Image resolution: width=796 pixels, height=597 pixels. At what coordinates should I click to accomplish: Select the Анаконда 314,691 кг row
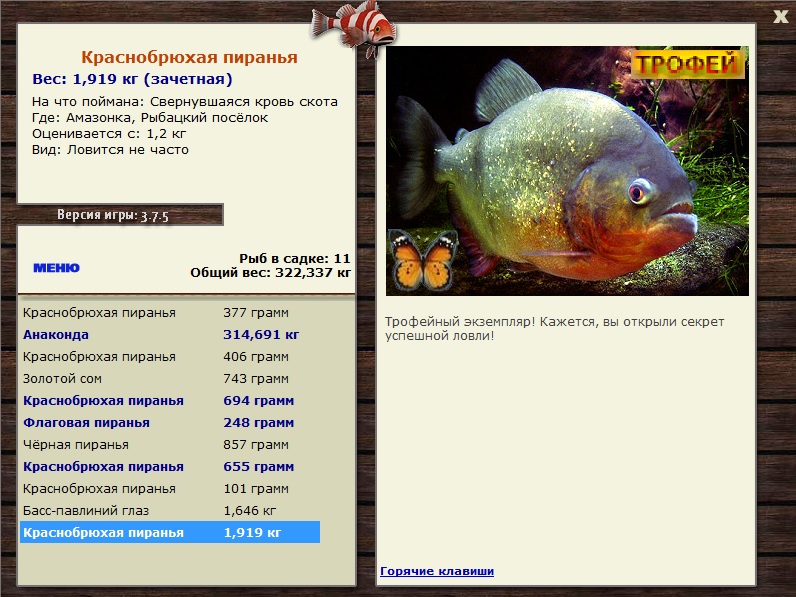170,335
